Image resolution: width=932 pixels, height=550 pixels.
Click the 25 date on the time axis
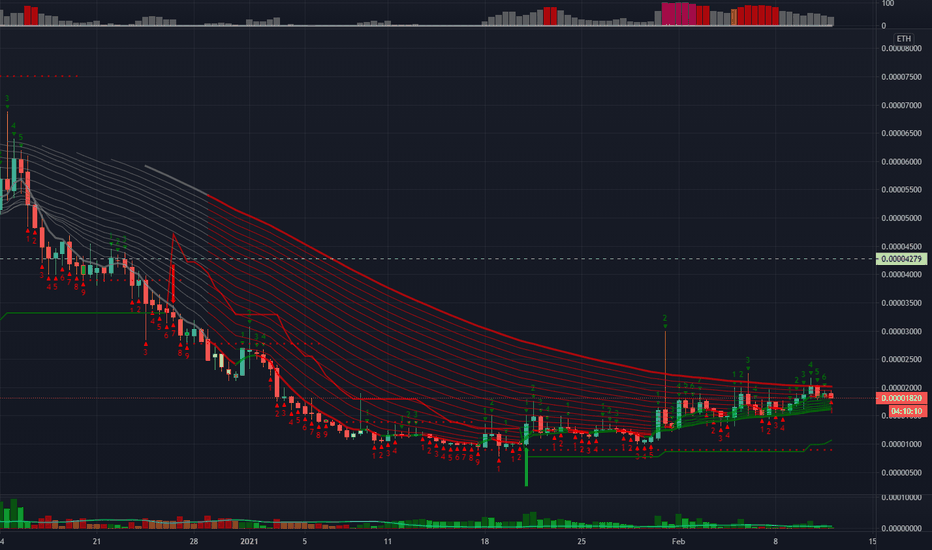tap(581, 541)
